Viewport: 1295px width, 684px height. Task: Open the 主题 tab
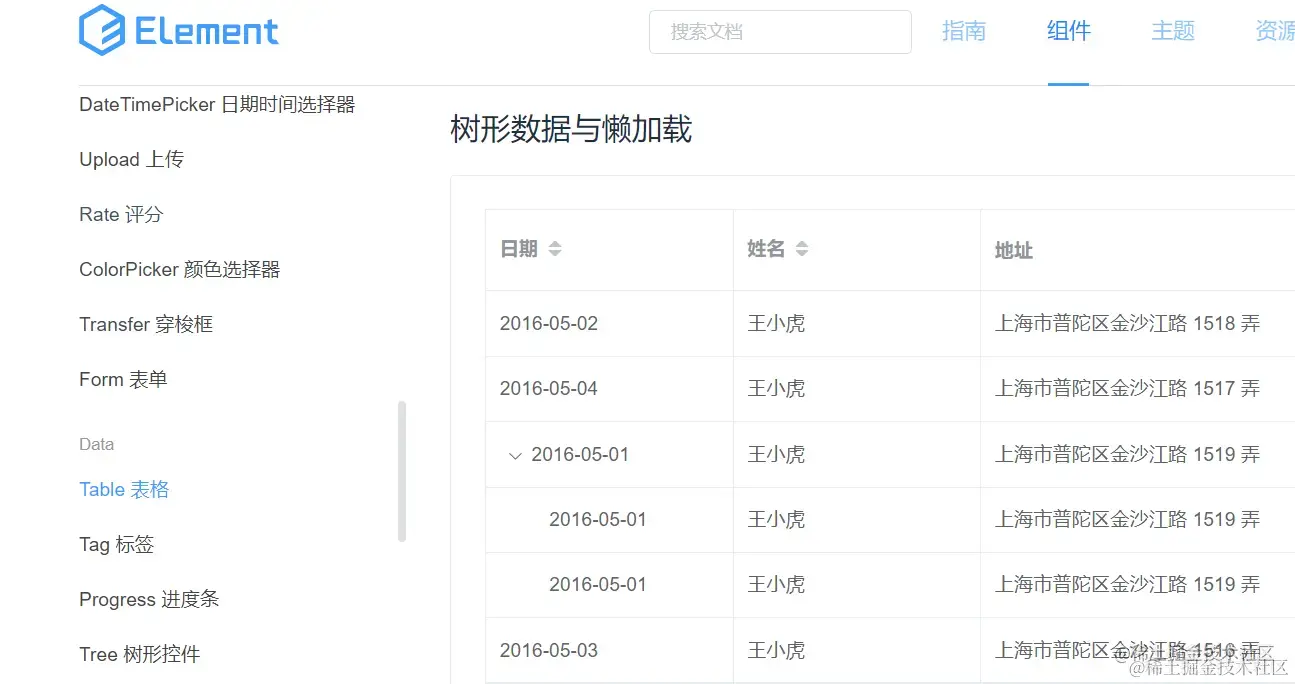[1173, 31]
